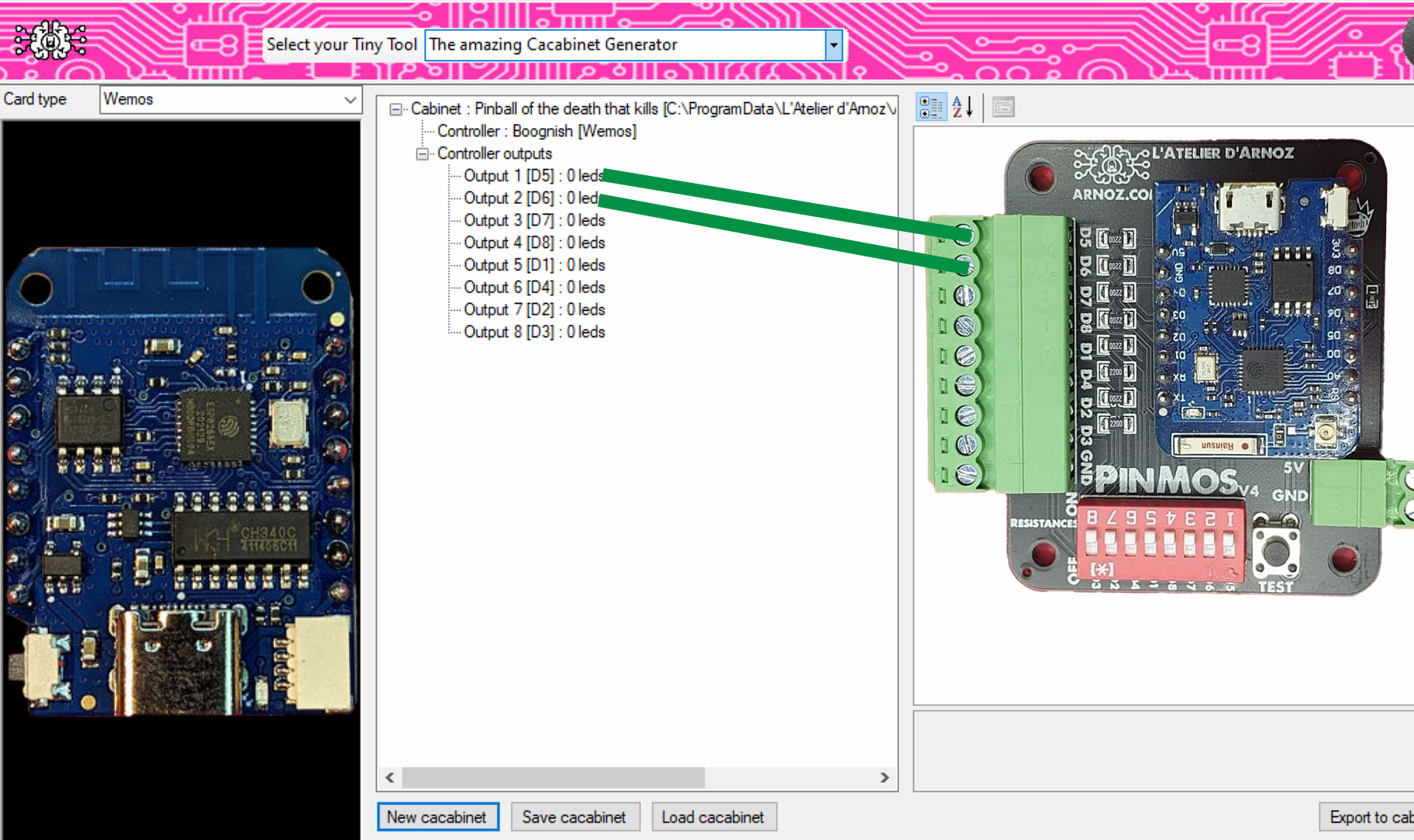The width and height of the screenshot is (1414, 840).
Task: Select Output 1 [D5] in tree
Action: tap(533, 176)
